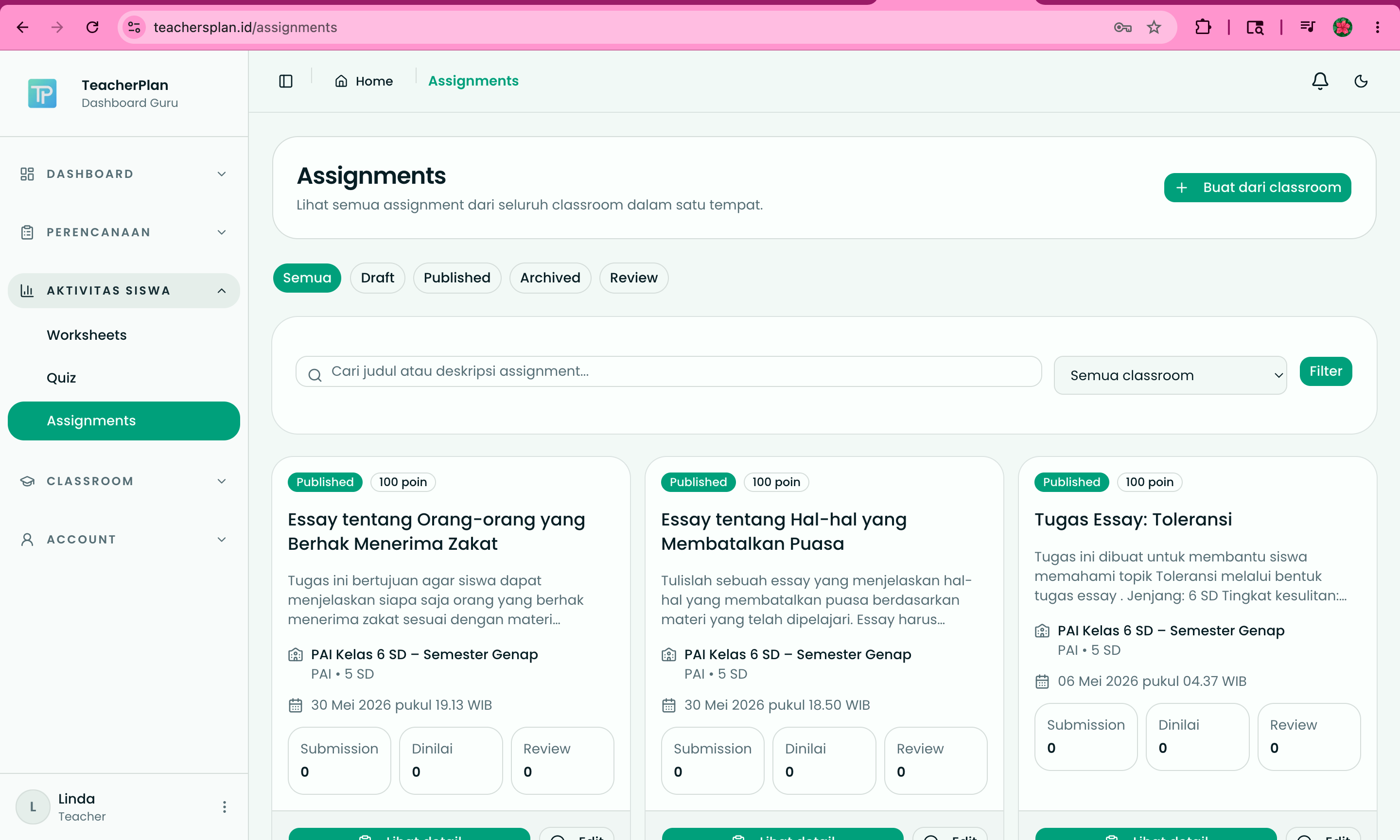
Task: Click the TeacherPlan logo
Action: pos(42,93)
